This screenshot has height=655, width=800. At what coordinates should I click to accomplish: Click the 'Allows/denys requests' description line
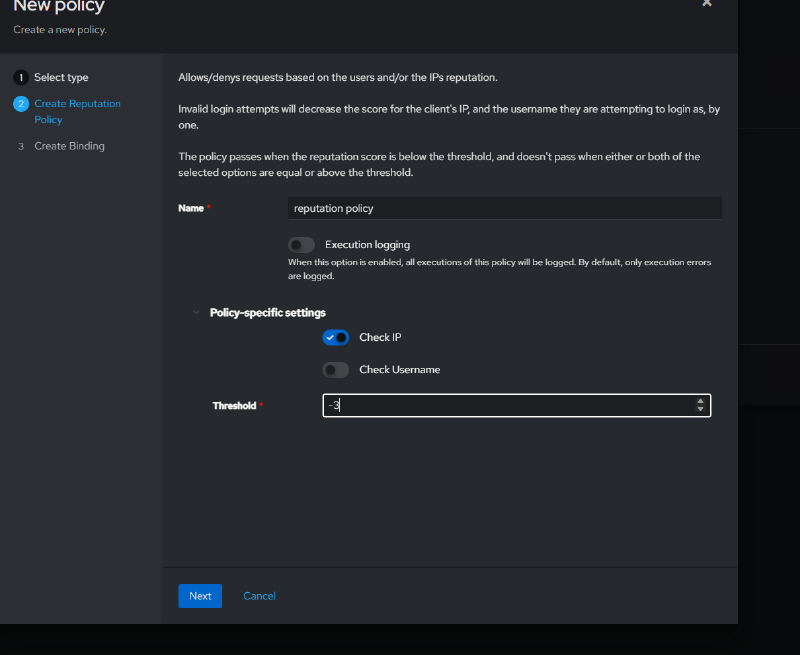[x=338, y=78]
